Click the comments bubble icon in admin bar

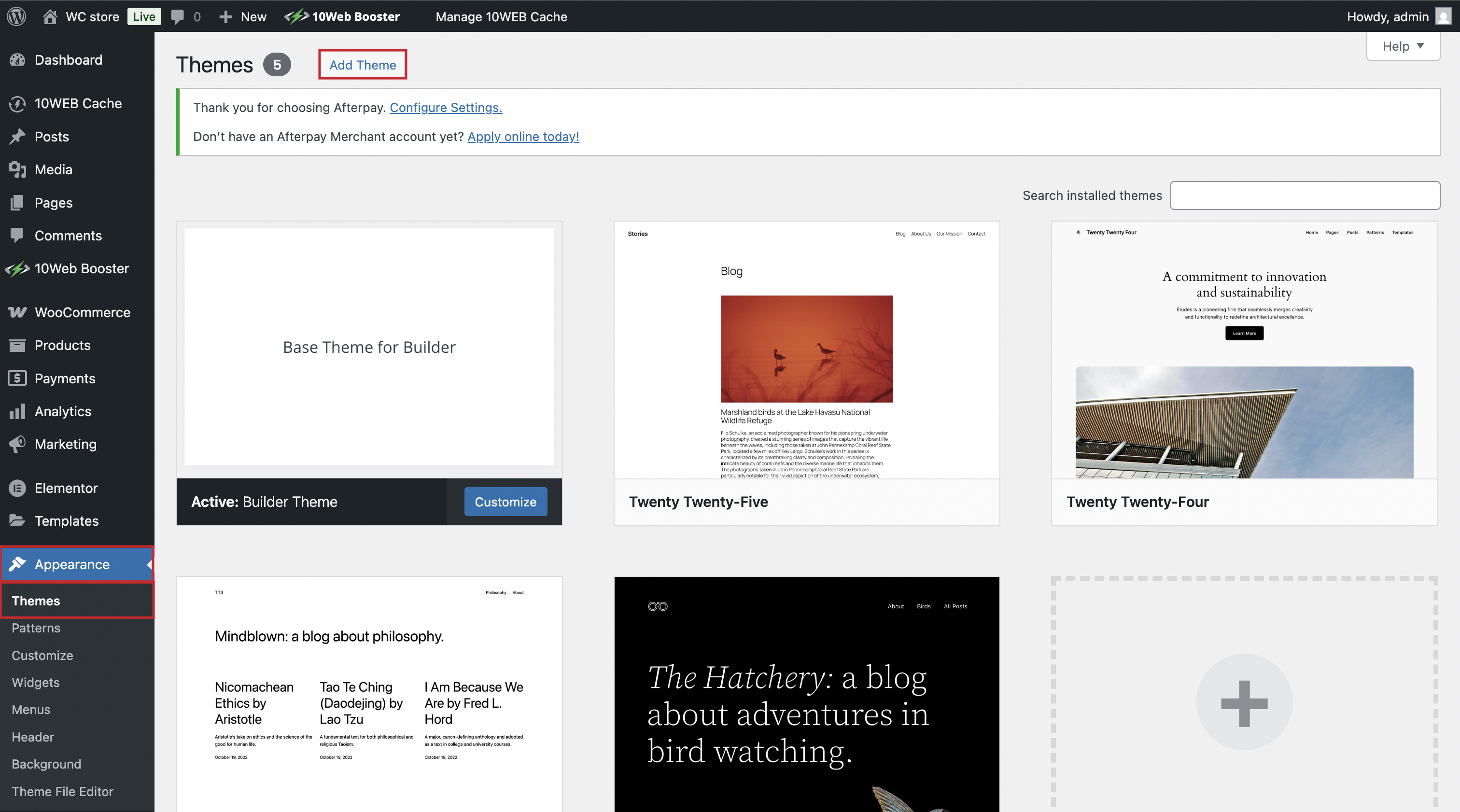(x=177, y=16)
